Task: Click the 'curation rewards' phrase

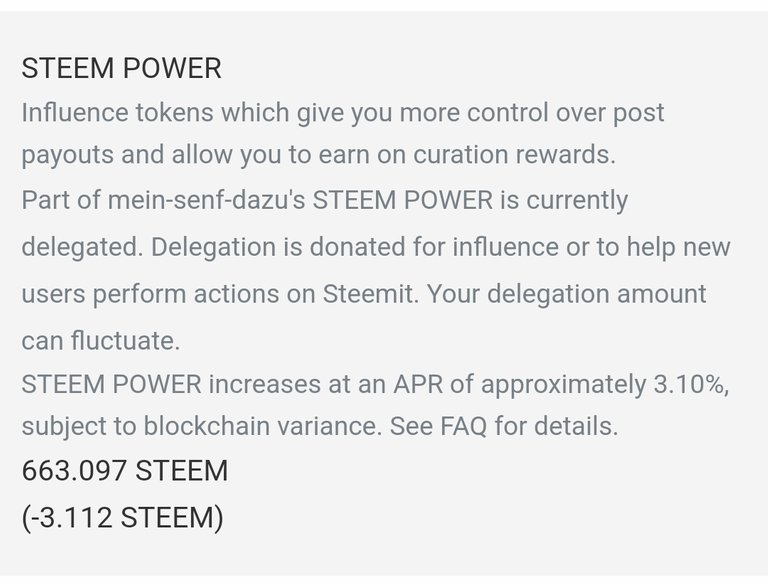Action: 514,155
